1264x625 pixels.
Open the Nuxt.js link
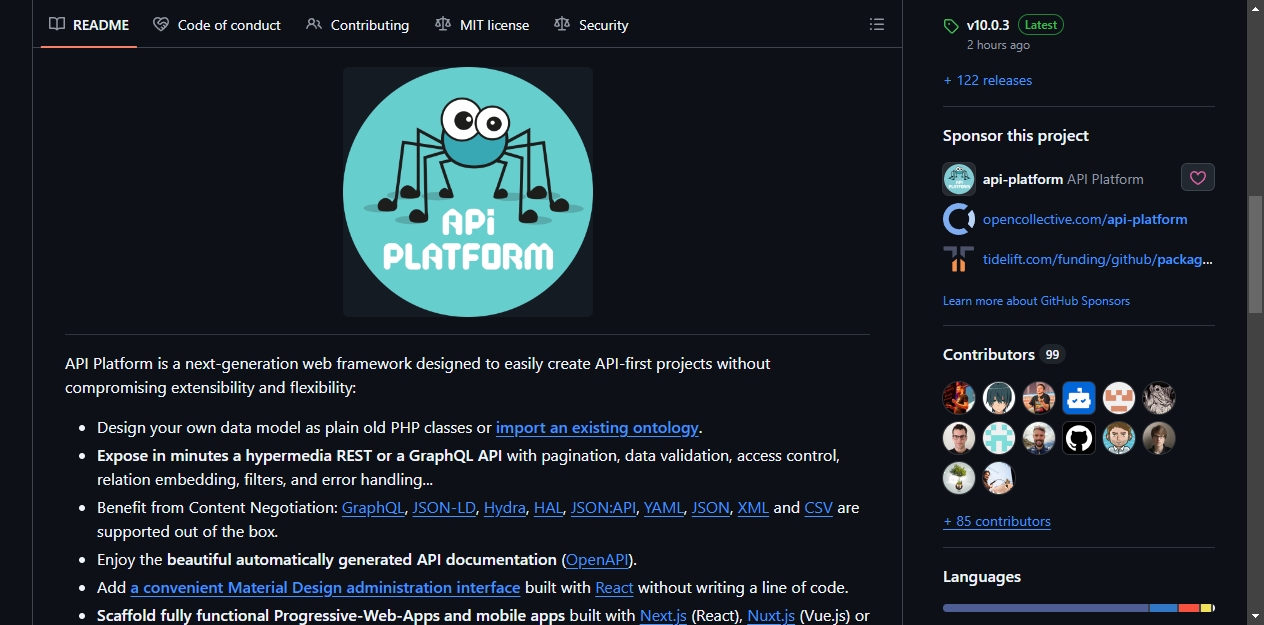tap(771, 615)
